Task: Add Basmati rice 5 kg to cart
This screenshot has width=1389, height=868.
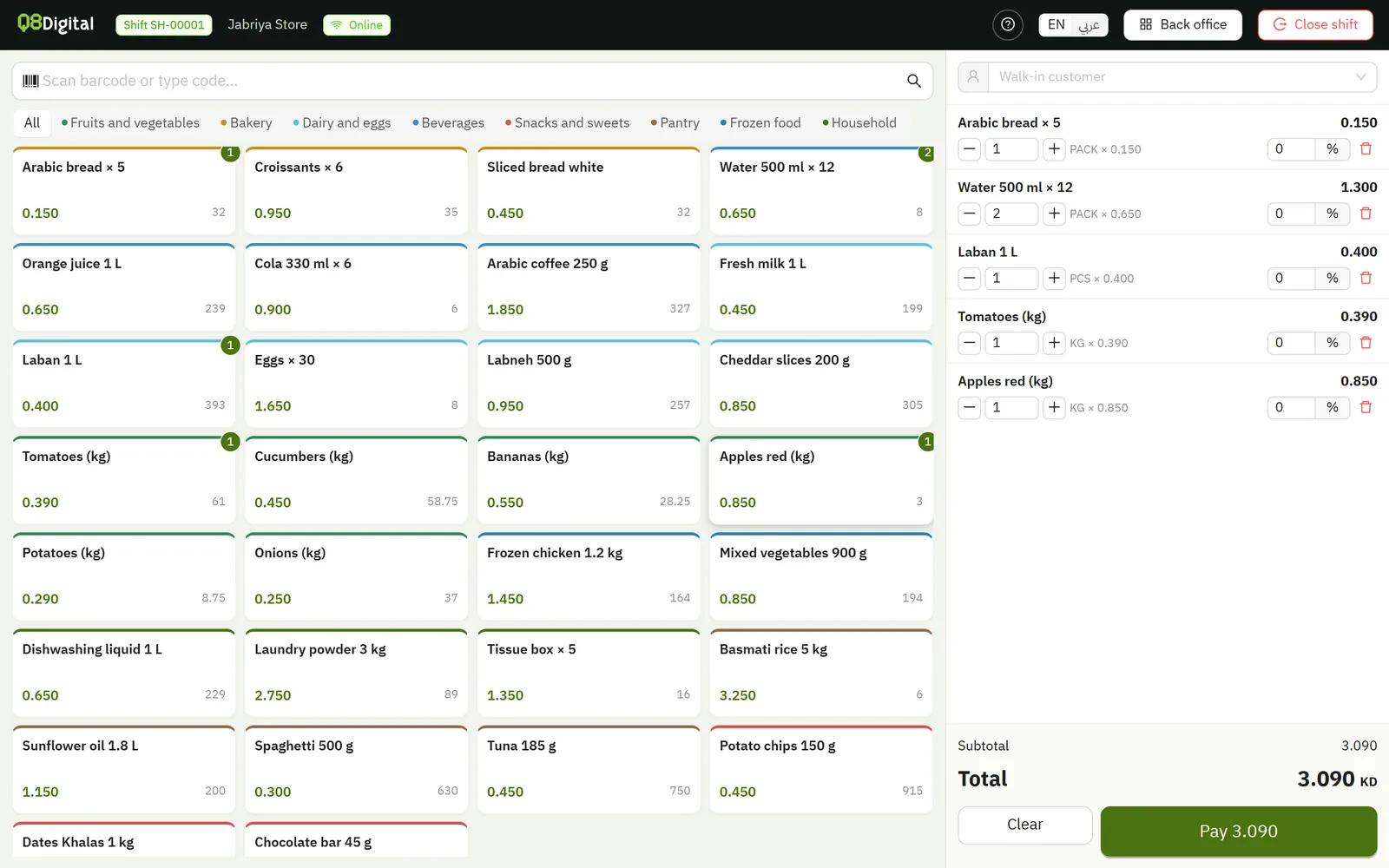Action: tap(821, 673)
